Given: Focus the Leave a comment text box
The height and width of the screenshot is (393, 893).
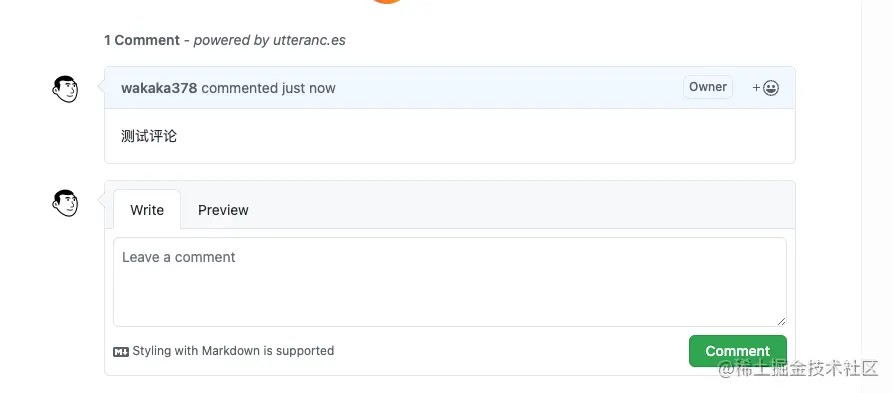Looking at the screenshot, I should coord(450,282).
